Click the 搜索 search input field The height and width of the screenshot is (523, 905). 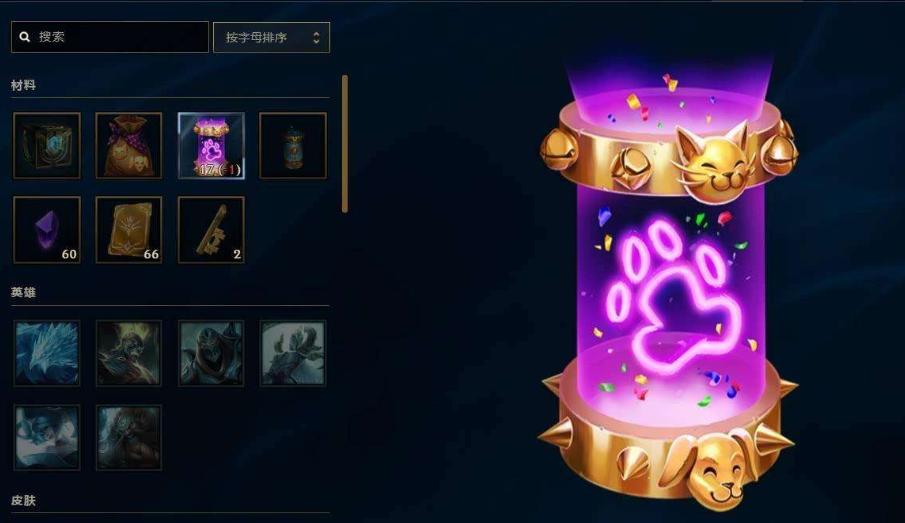pyautogui.click(x=110, y=37)
